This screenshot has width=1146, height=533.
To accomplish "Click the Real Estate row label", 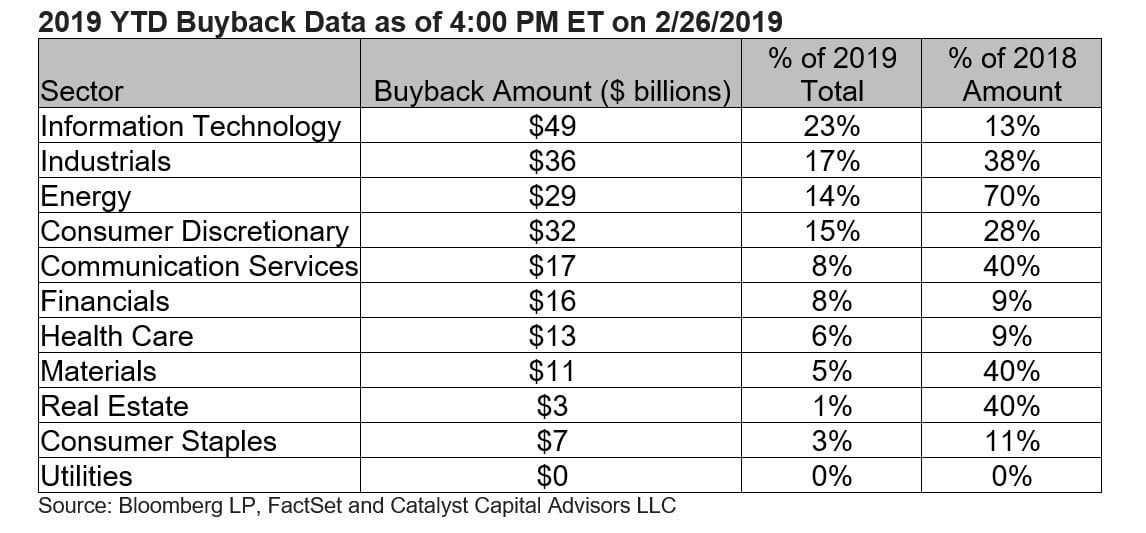I will (x=114, y=406).
